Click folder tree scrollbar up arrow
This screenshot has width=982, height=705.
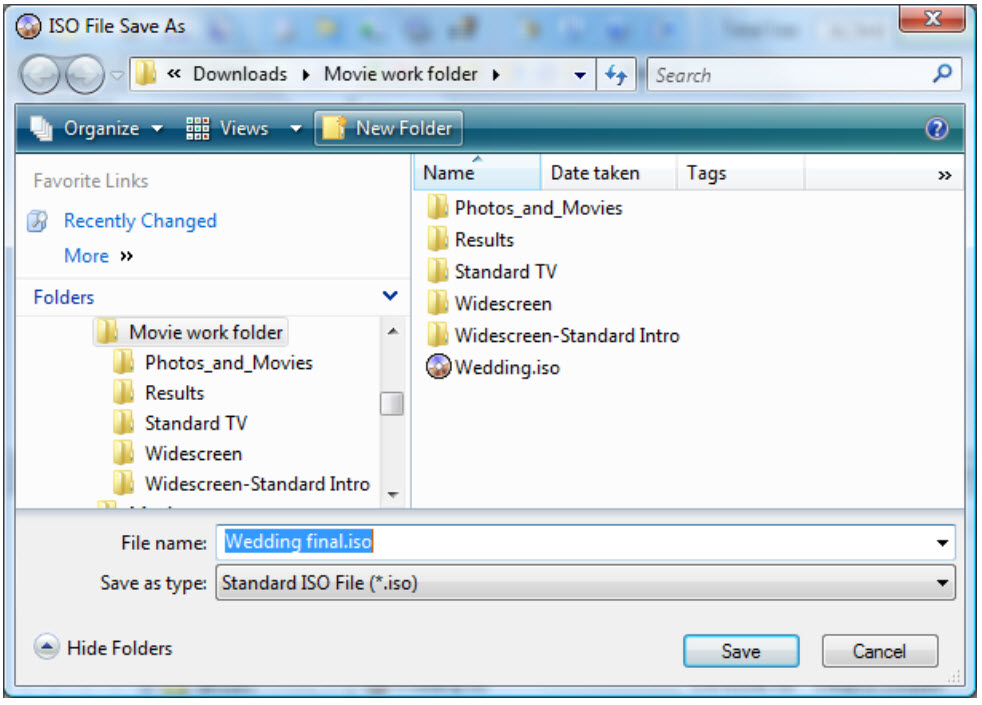pos(393,331)
